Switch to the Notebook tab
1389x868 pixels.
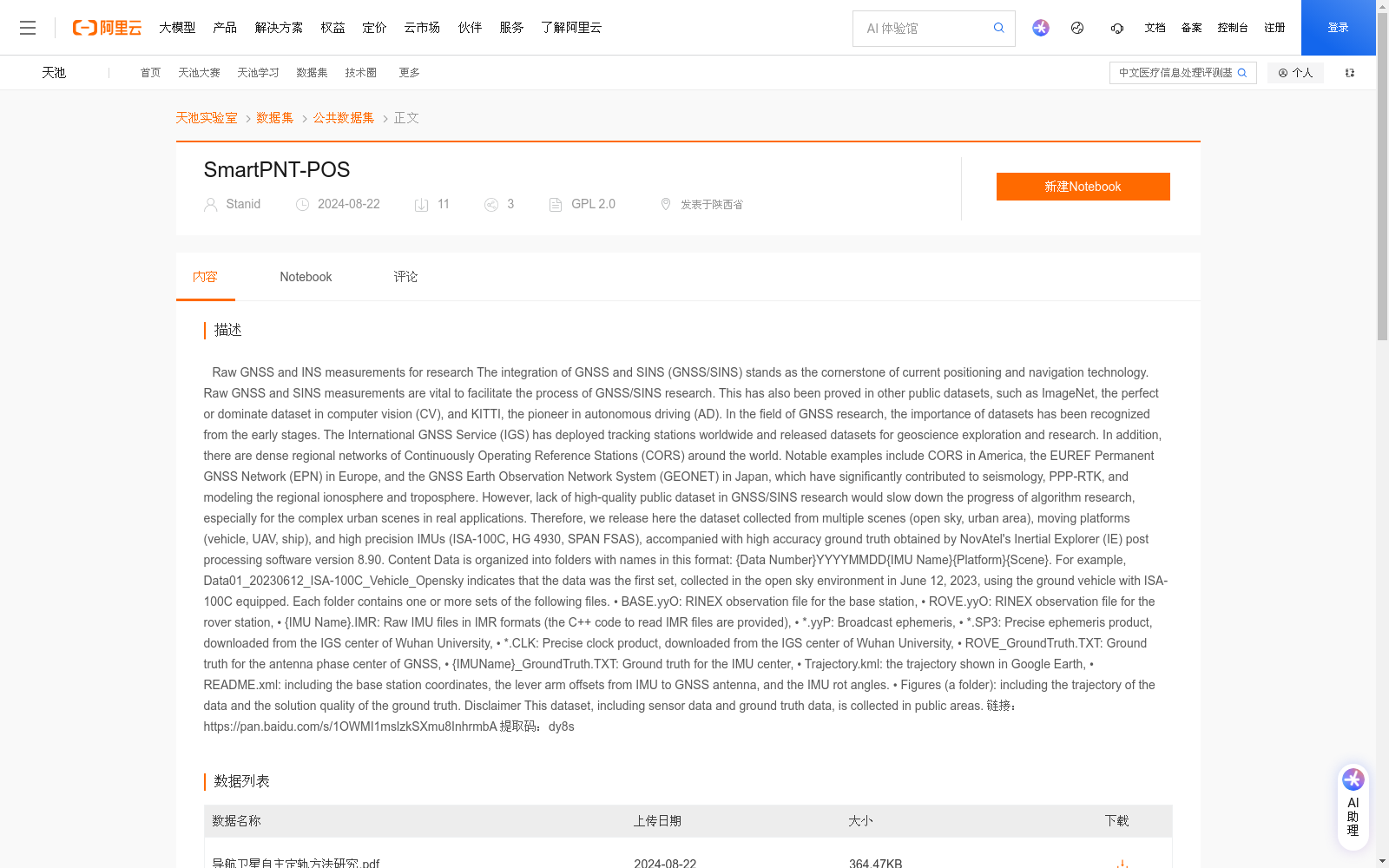coord(306,277)
